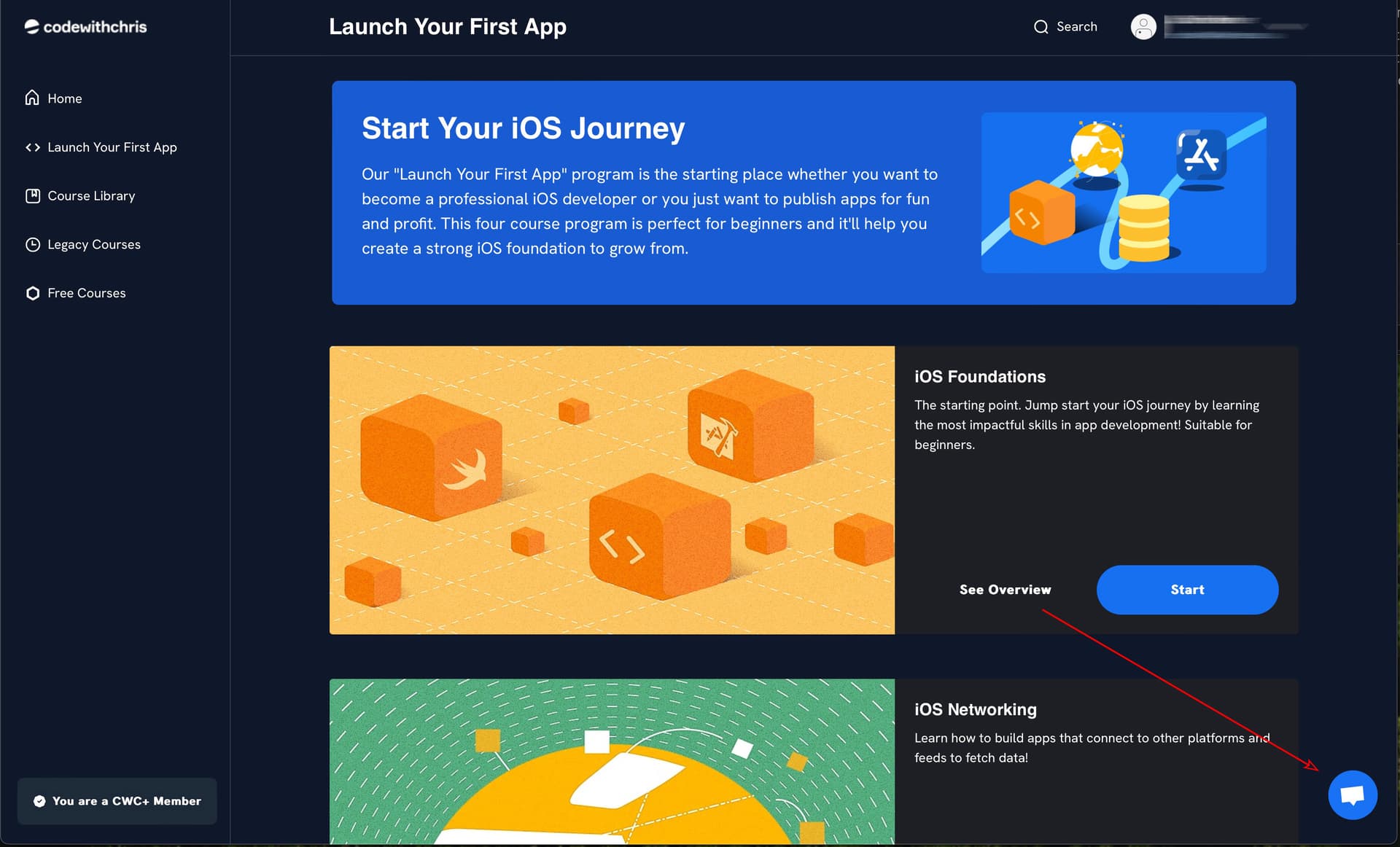Click the Free Courses hexagon icon
Image resolution: width=1400 pixels, height=847 pixels.
coord(32,293)
